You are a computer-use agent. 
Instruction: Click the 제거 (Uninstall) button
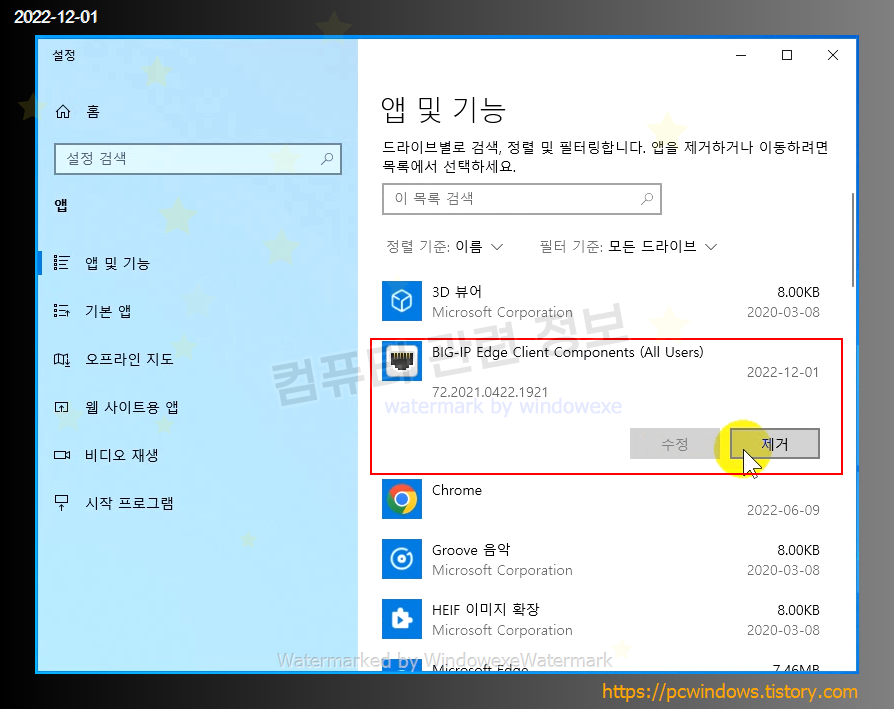click(775, 443)
